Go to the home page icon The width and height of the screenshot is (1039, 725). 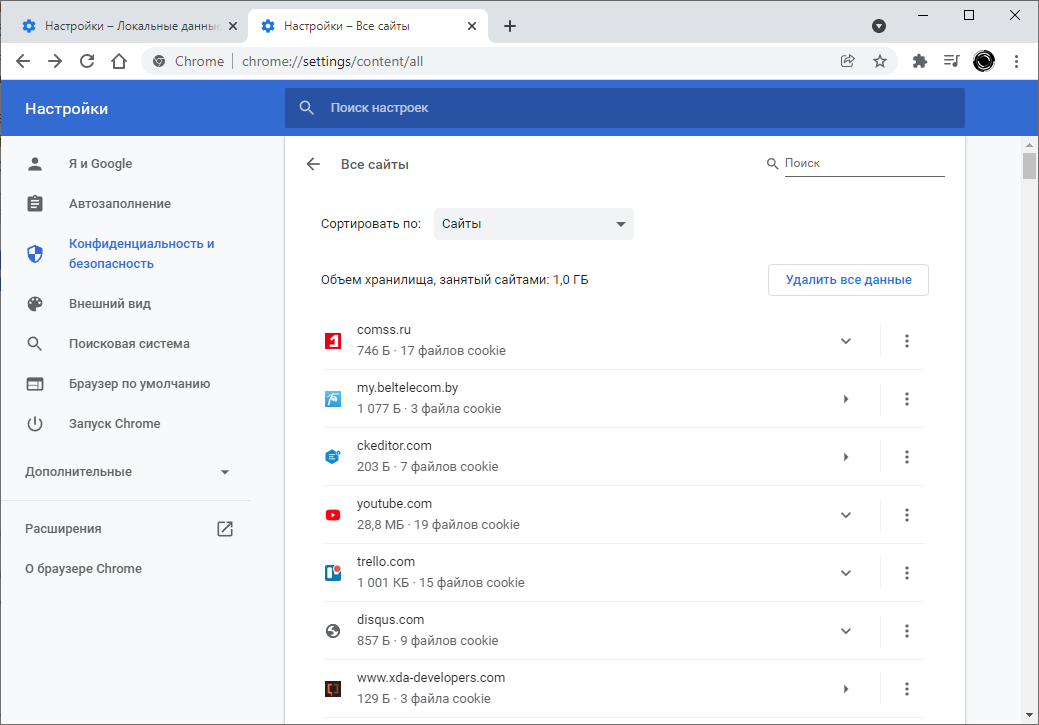119,61
